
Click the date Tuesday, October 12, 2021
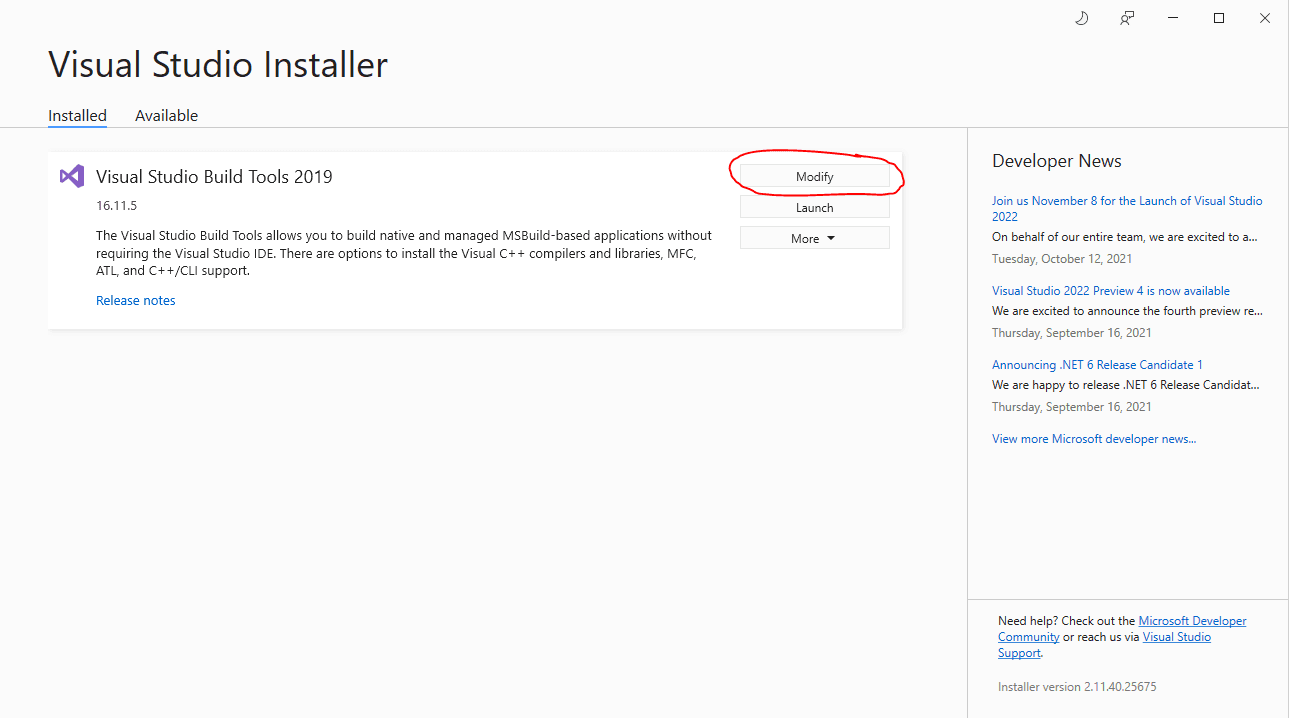1062,259
